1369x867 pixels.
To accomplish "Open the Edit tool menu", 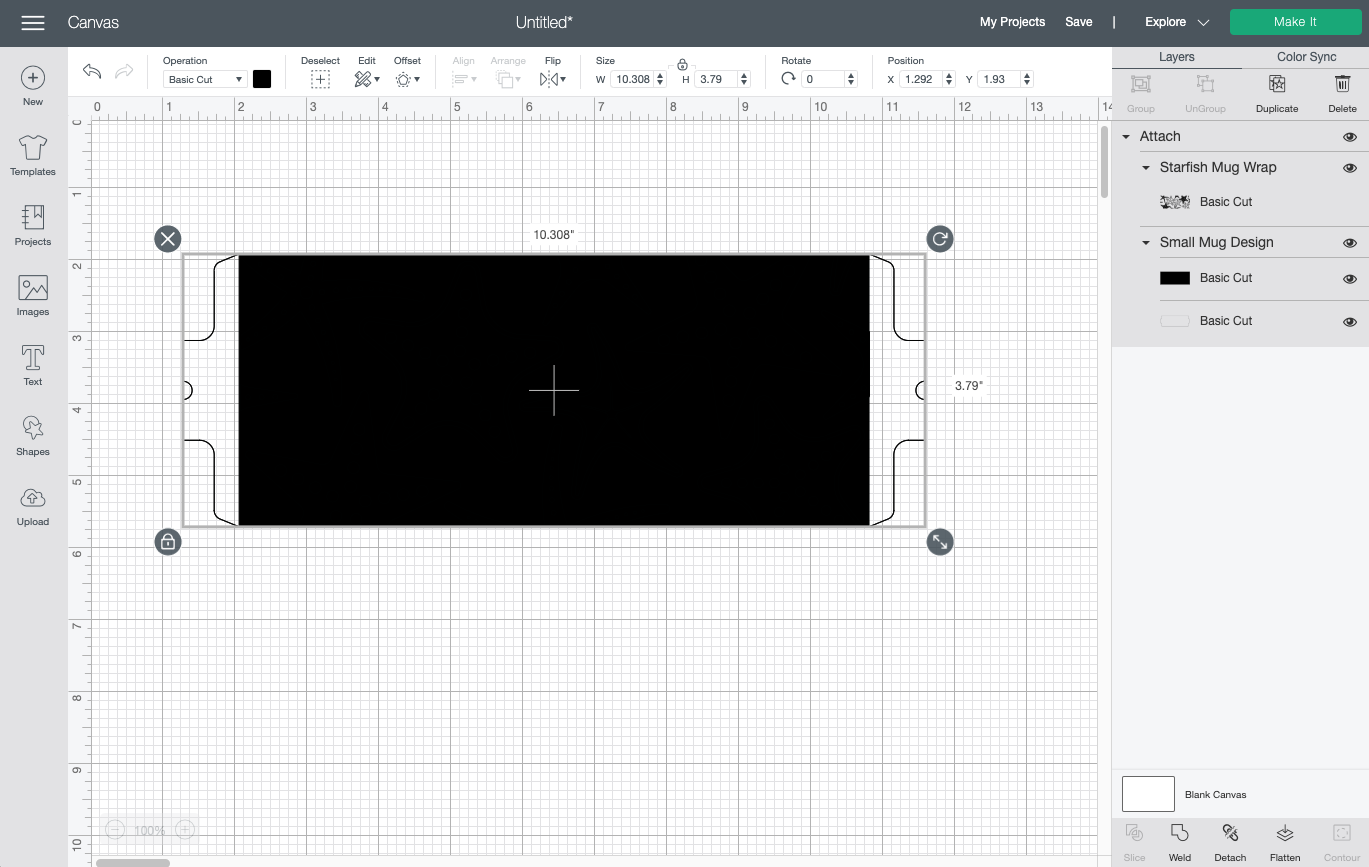I will (367, 79).
